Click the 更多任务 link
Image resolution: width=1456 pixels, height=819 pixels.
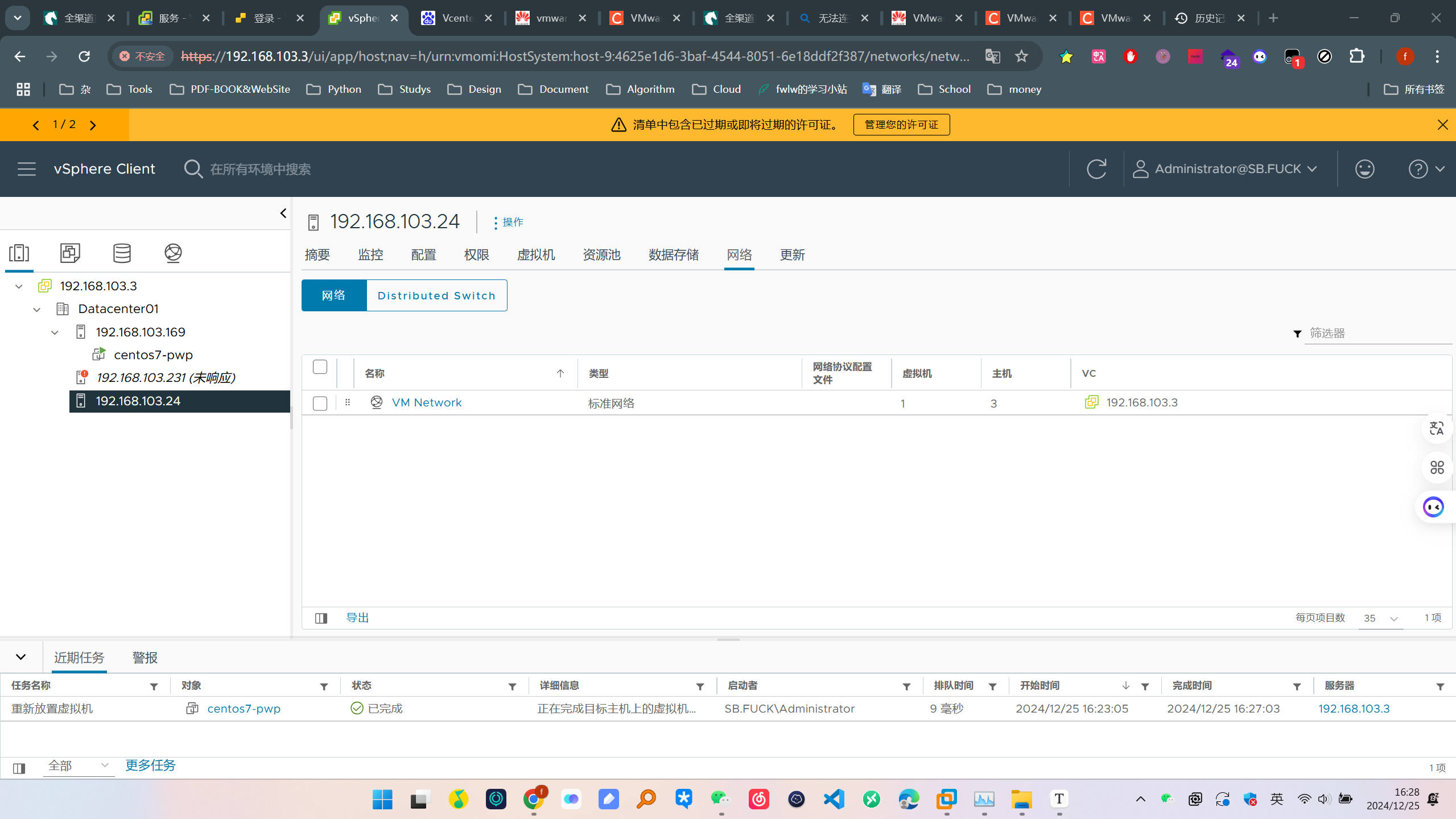pos(150,766)
